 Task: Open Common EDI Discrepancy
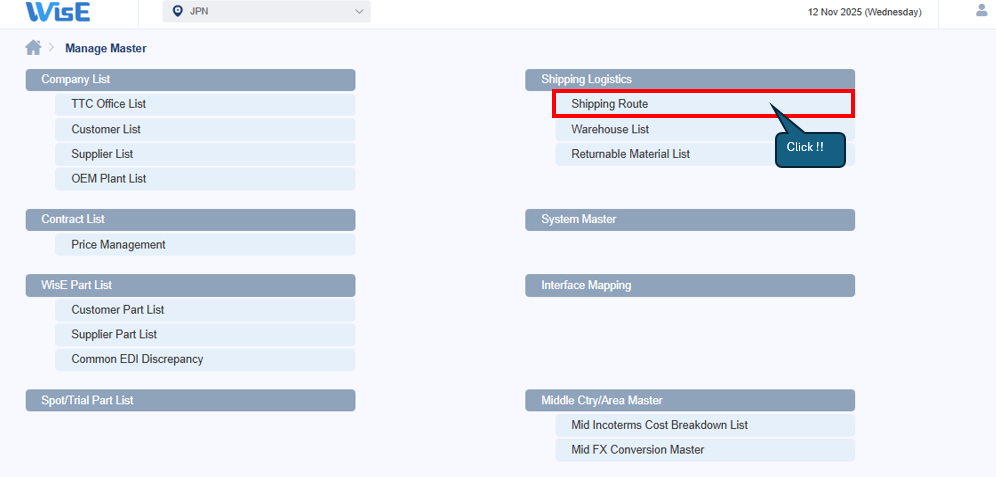(x=137, y=359)
